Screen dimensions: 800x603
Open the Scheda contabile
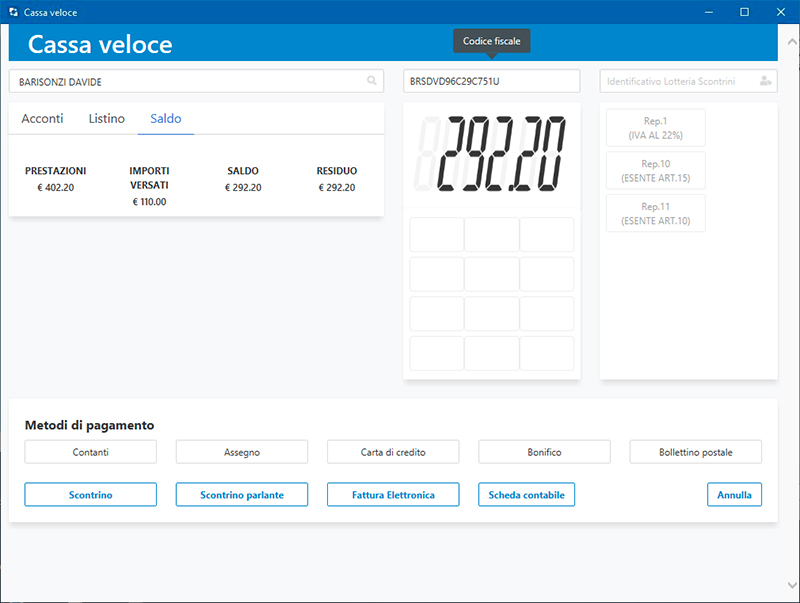click(x=527, y=495)
